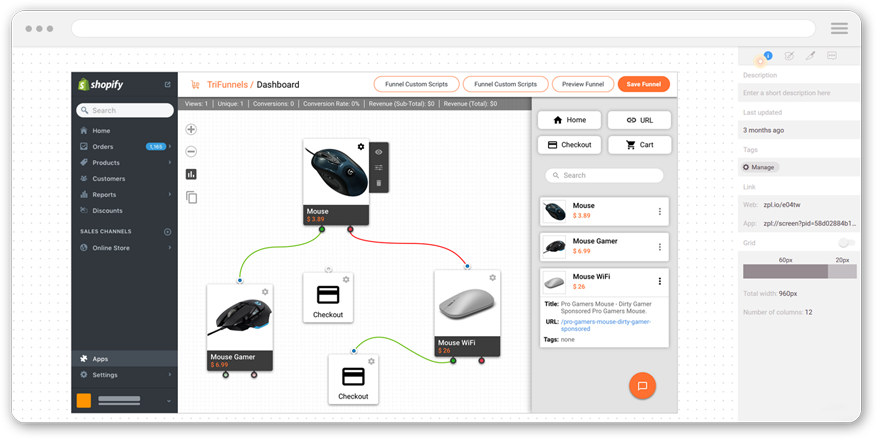Open gear on Checkout node linked to Mouse WiFi

(x=371, y=361)
